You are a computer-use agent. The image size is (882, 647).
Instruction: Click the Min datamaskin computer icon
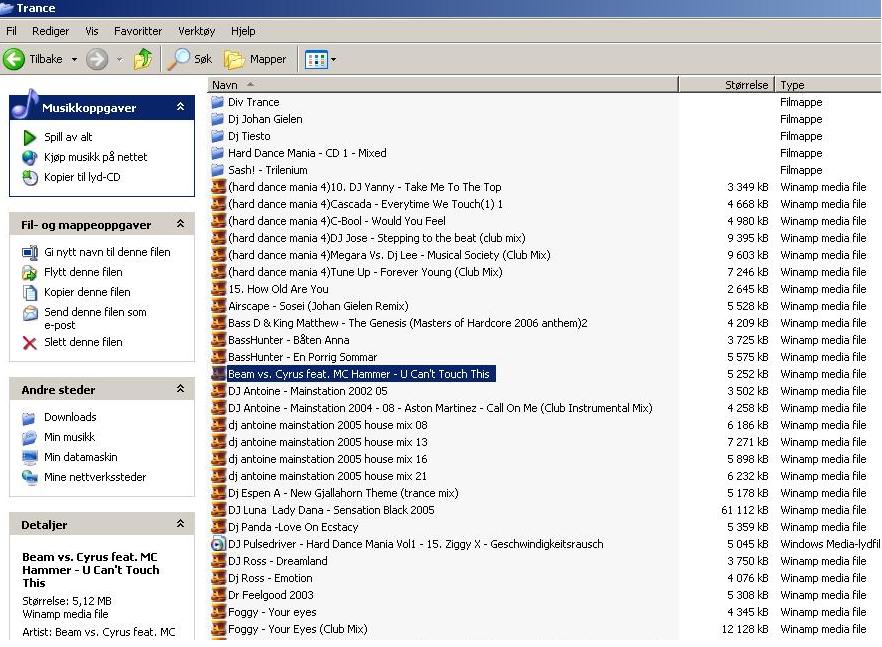click(29, 457)
